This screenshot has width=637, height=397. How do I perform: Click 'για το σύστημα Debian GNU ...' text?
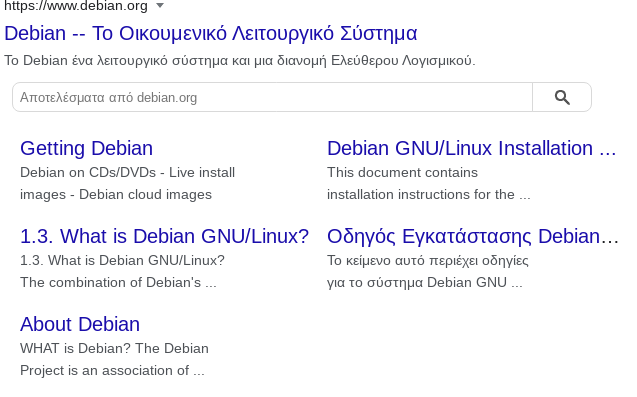(425, 282)
